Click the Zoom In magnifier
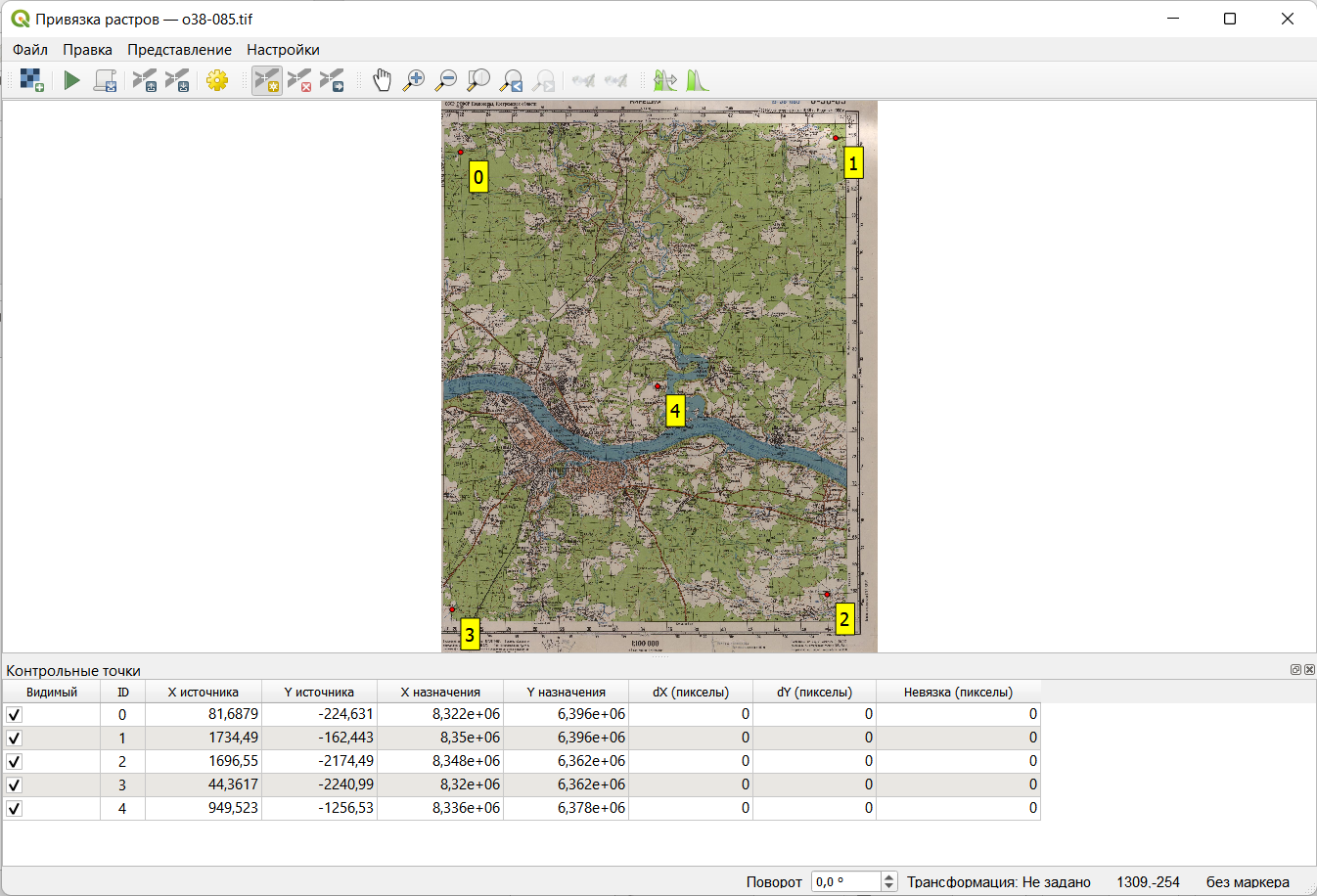Viewport: 1317px width, 896px height. [414, 80]
